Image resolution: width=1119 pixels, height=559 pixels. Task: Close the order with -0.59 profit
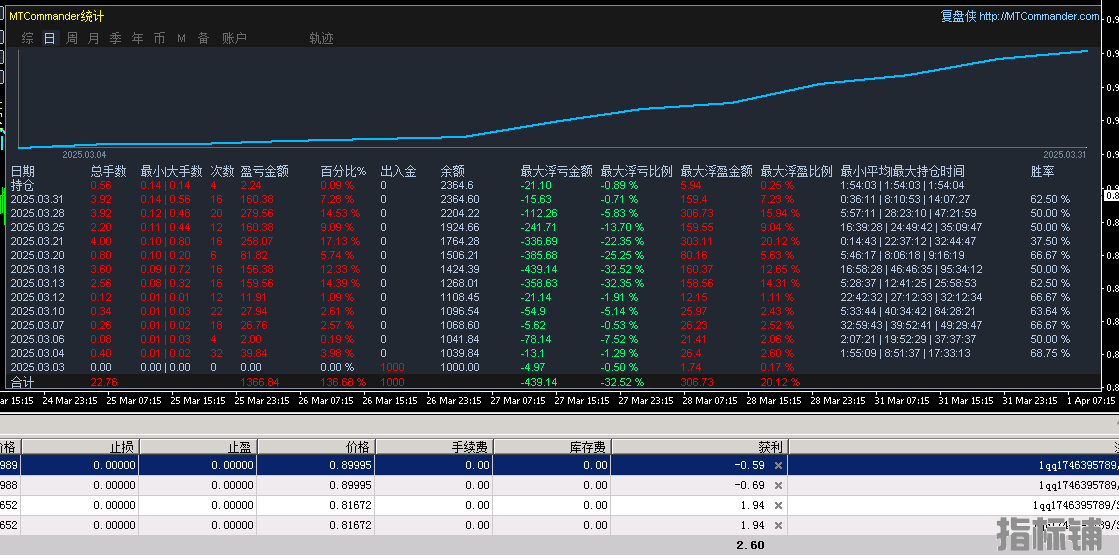[x=778, y=466]
